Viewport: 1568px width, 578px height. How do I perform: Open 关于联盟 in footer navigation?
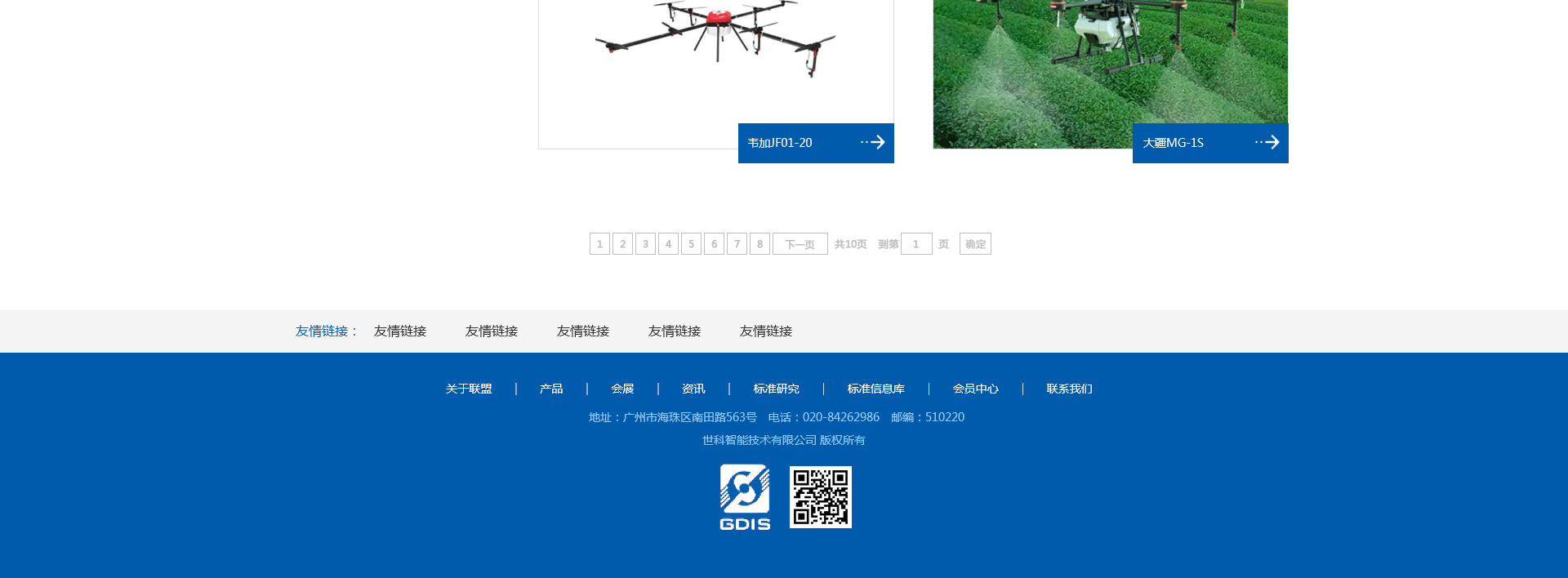tap(469, 389)
